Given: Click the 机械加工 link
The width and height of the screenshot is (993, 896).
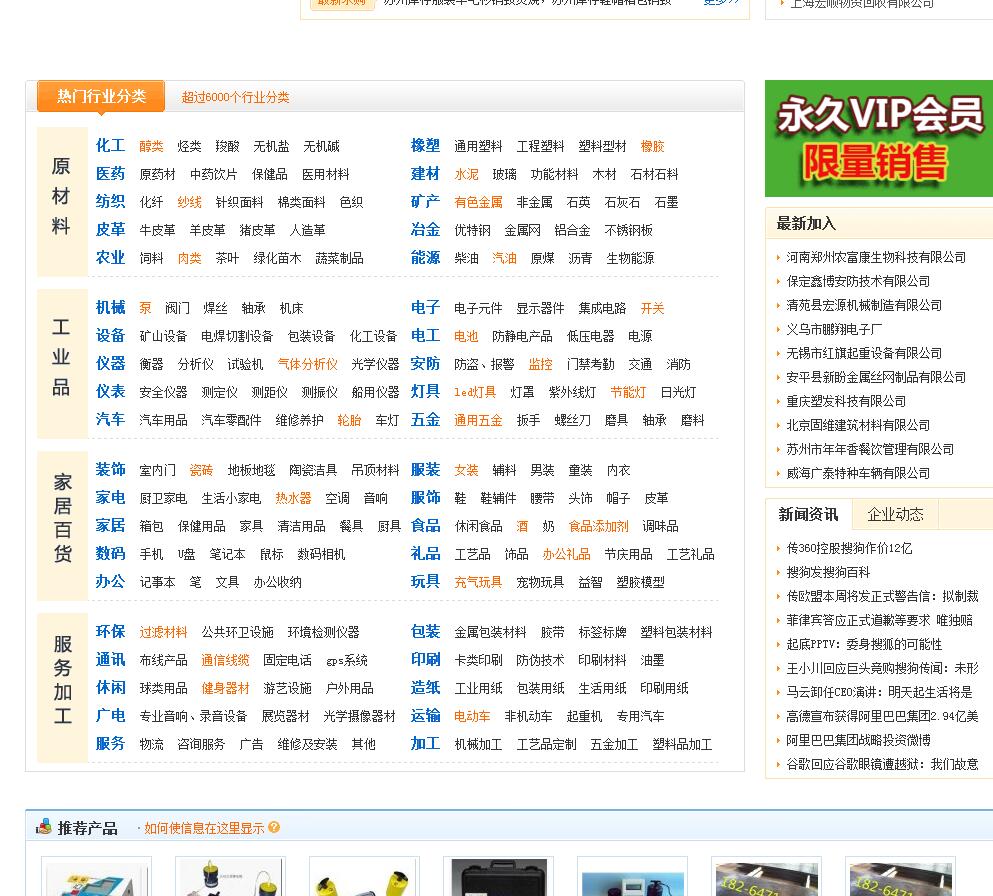Looking at the screenshot, I should tap(478, 744).
